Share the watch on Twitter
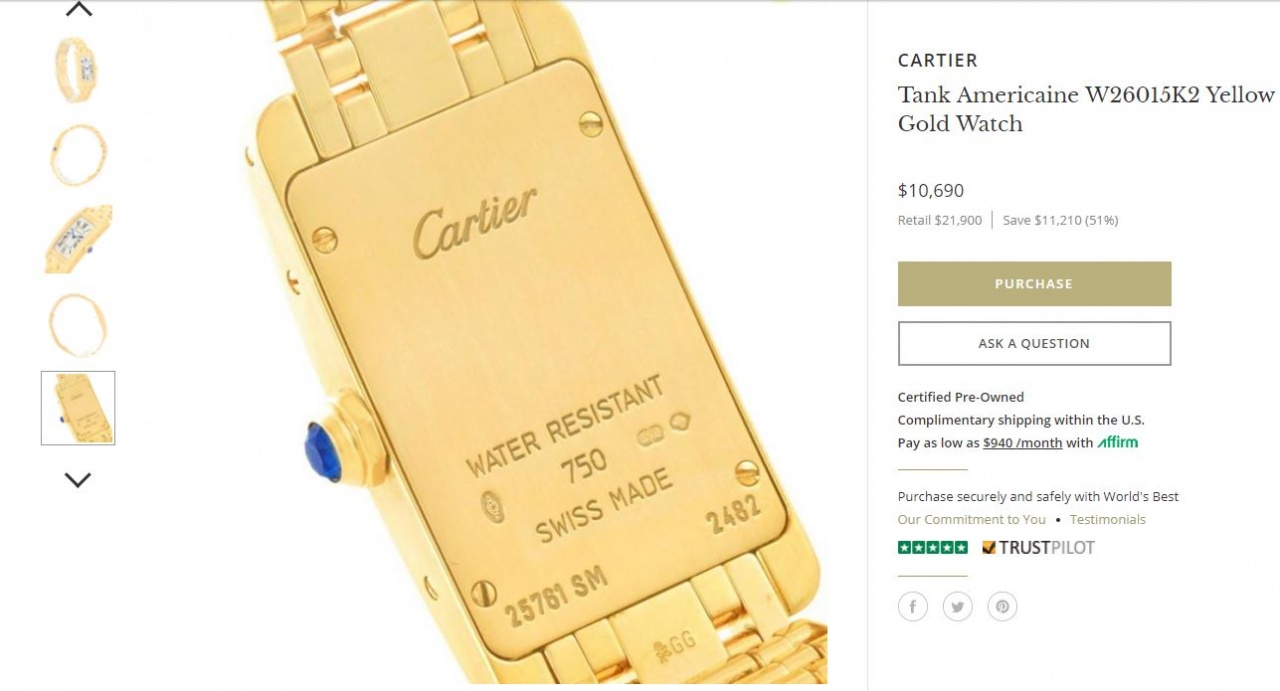This screenshot has height=691, width=1280. pyautogui.click(x=958, y=606)
